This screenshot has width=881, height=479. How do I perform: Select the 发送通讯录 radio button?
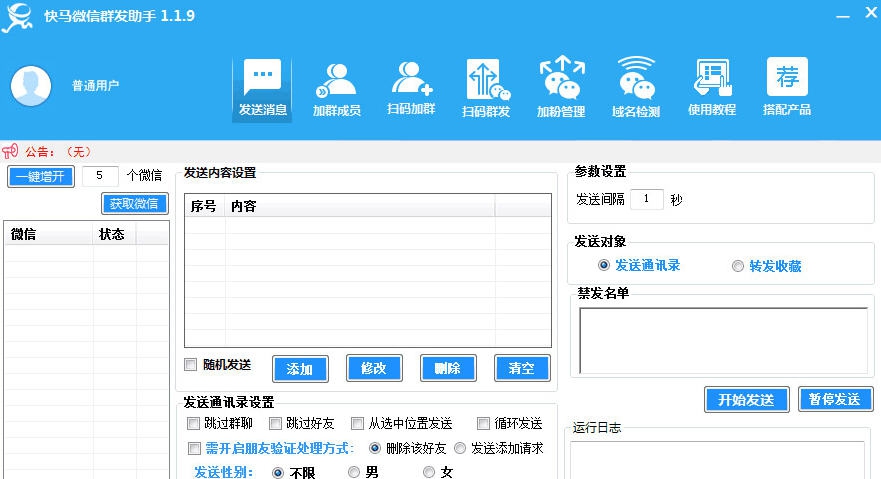coord(603,265)
